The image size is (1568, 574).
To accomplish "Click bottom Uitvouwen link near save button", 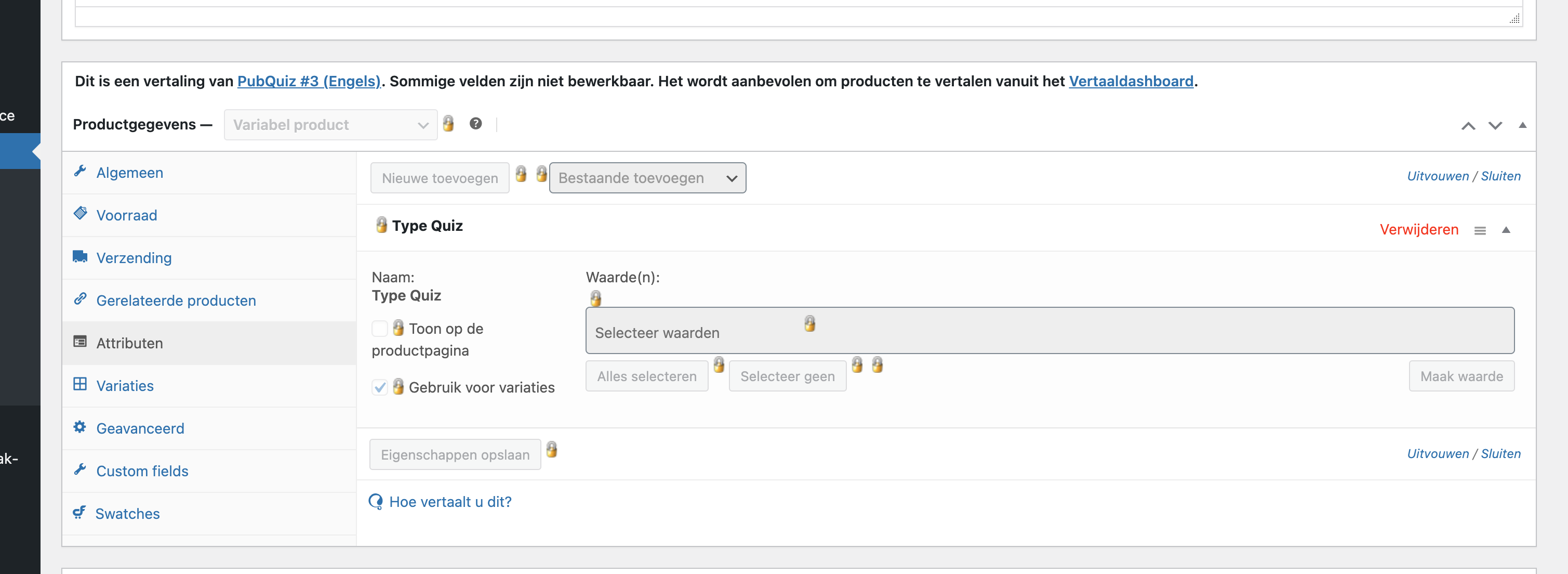I will tap(1438, 454).
